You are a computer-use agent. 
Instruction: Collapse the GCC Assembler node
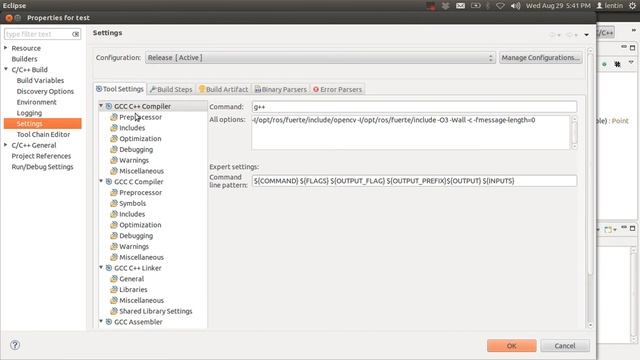[x=101, y=322]
